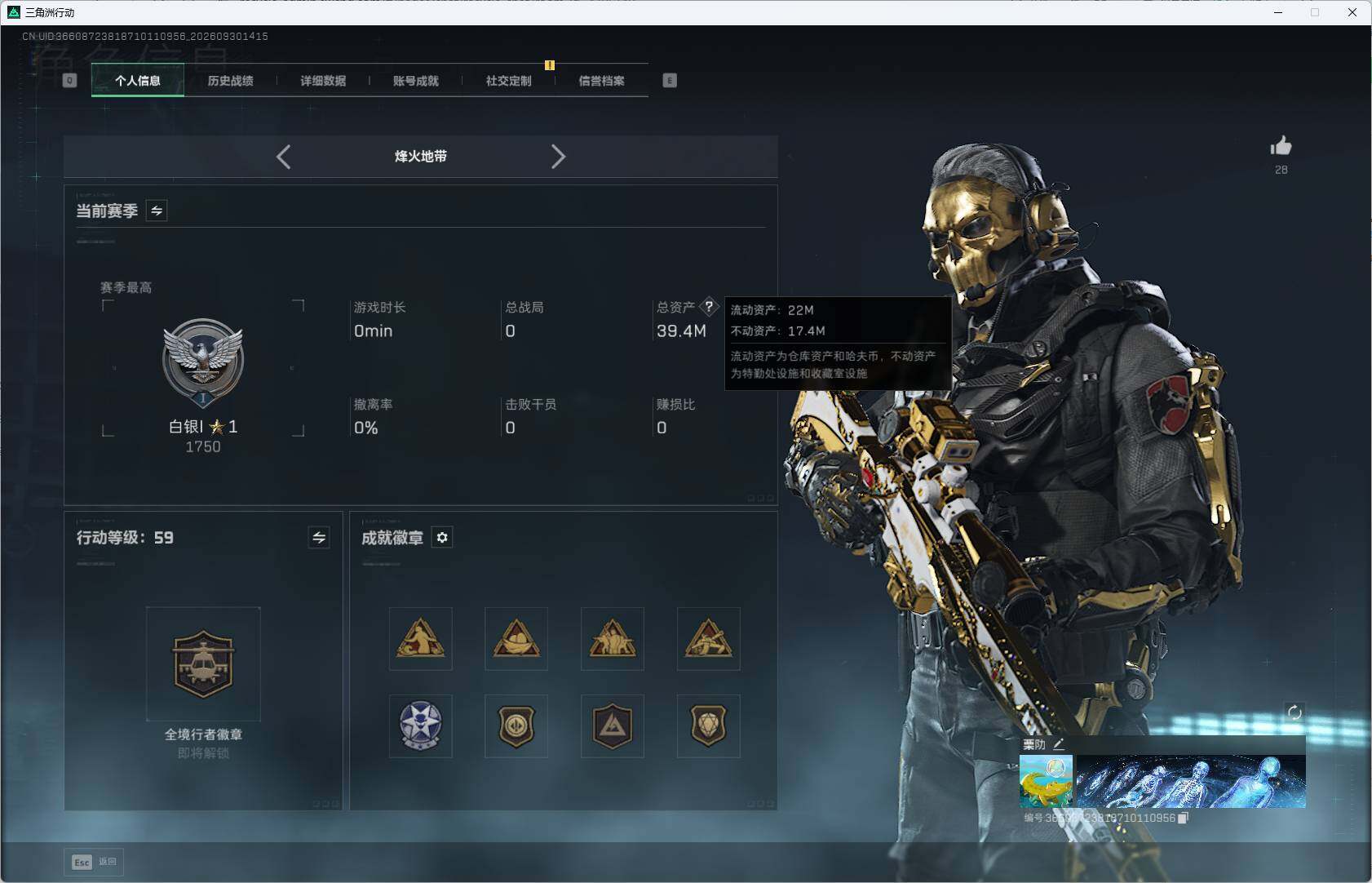Edit the player name with pencil icon
The height and width of the screenshot is (883, 1372).
click(1059, 743)
